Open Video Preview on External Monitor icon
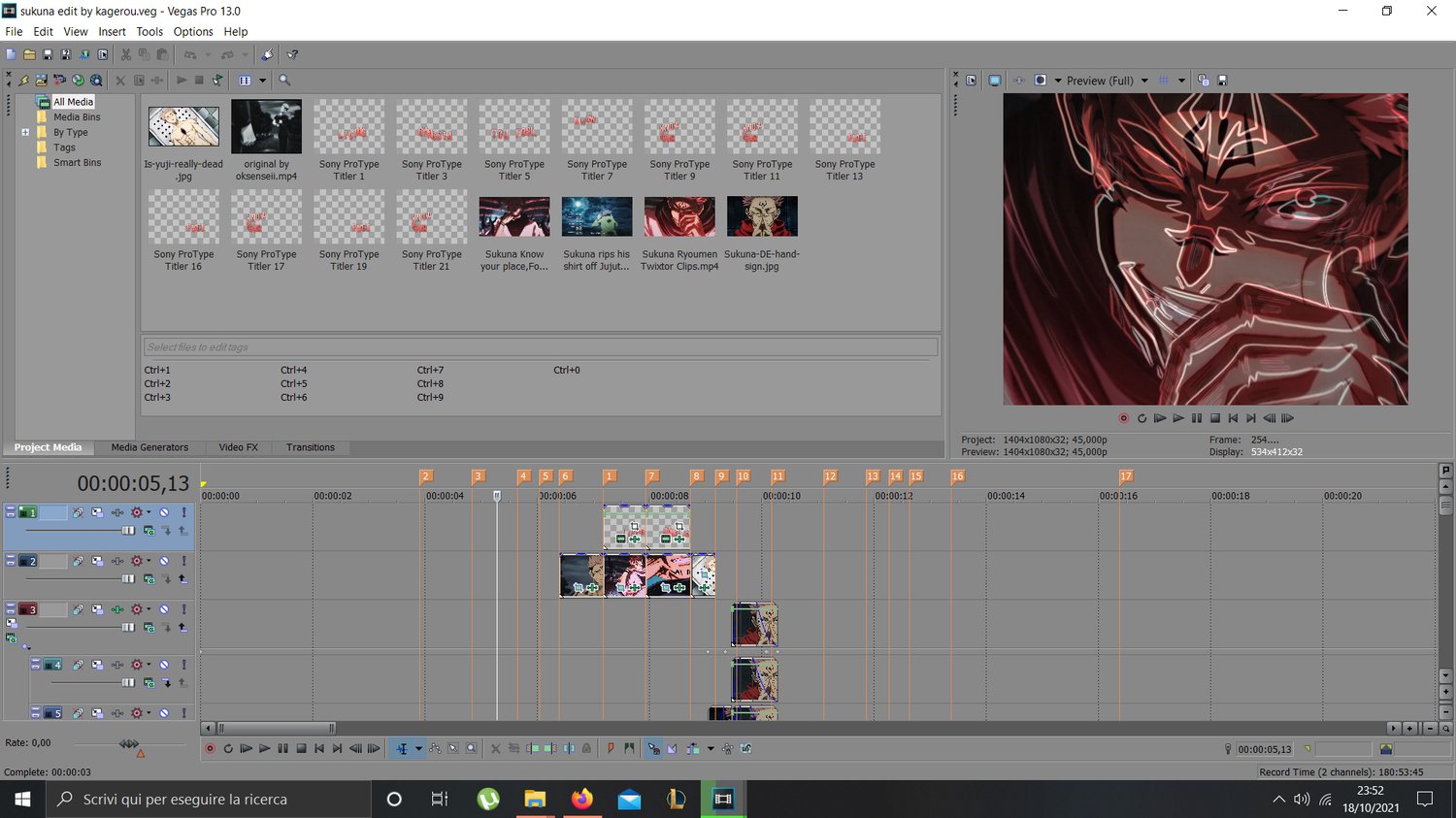This screenshot has width=1456, height=818. [x=995, y=81]
